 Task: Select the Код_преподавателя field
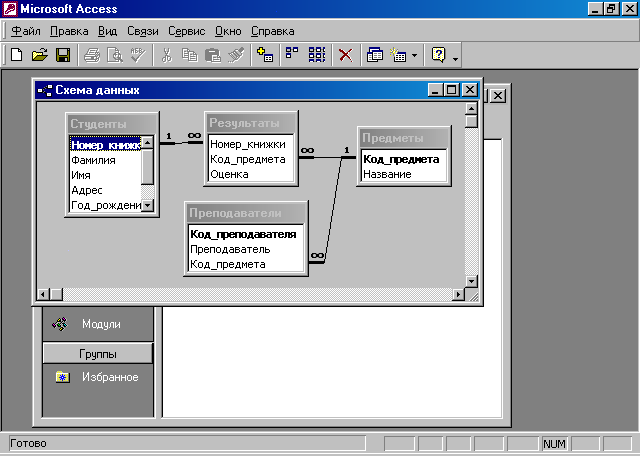point(246,234)
